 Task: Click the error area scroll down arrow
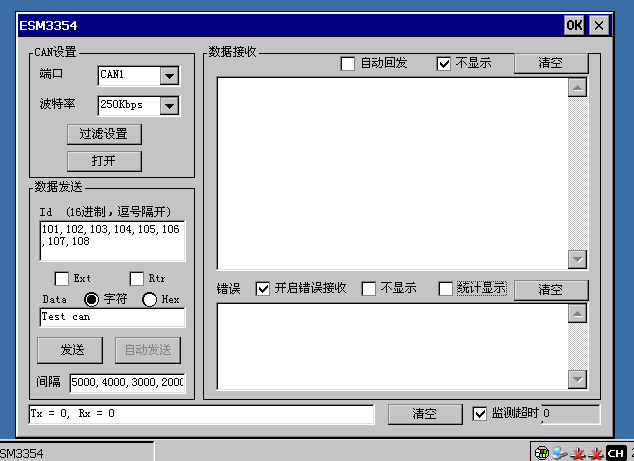577,379
